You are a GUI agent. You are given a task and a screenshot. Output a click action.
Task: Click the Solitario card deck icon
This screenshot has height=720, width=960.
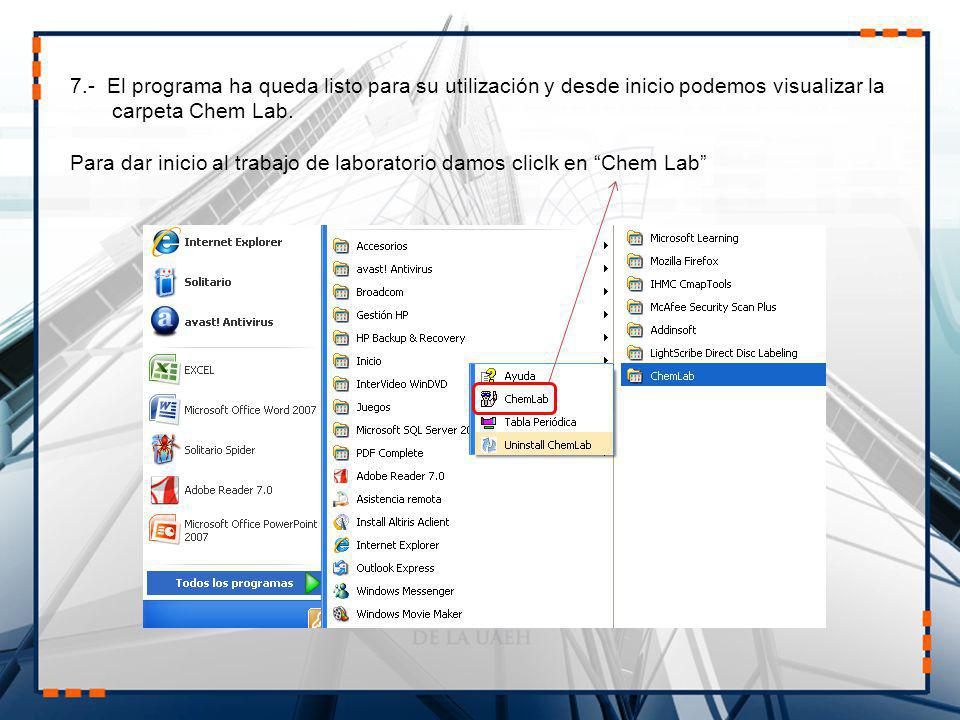click(x=165, y=282)
